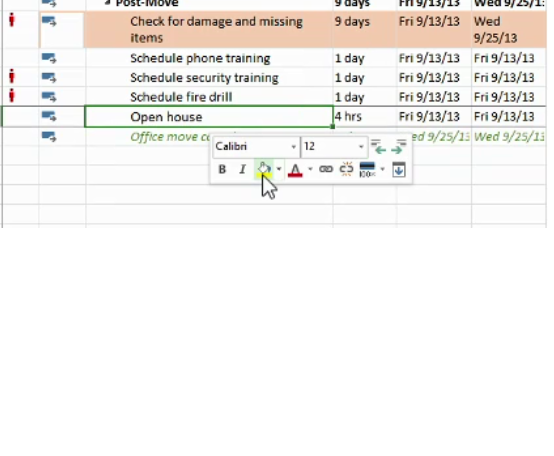The image size is (554, 456).
Task: Click start date of Schedule phone training
Action: (x=429, y=58)
